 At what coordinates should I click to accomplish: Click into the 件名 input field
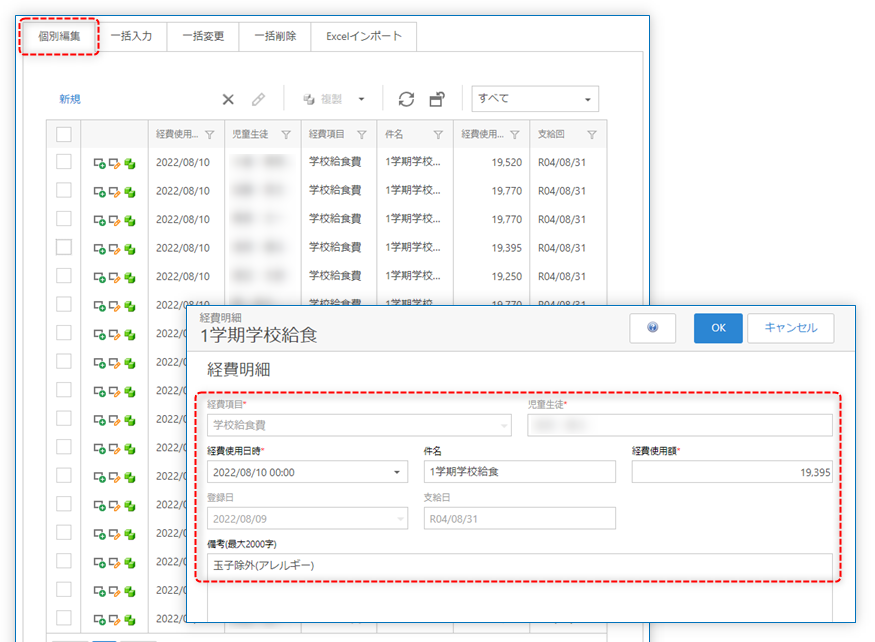520,472
